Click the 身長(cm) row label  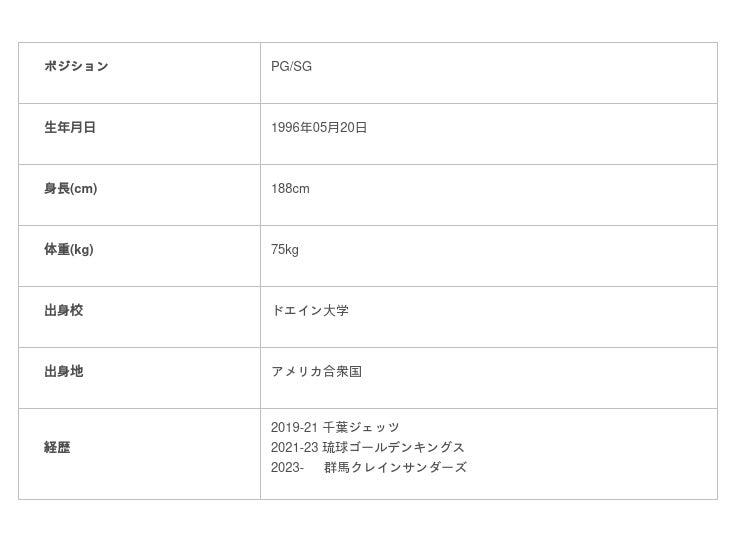point(70,189)
